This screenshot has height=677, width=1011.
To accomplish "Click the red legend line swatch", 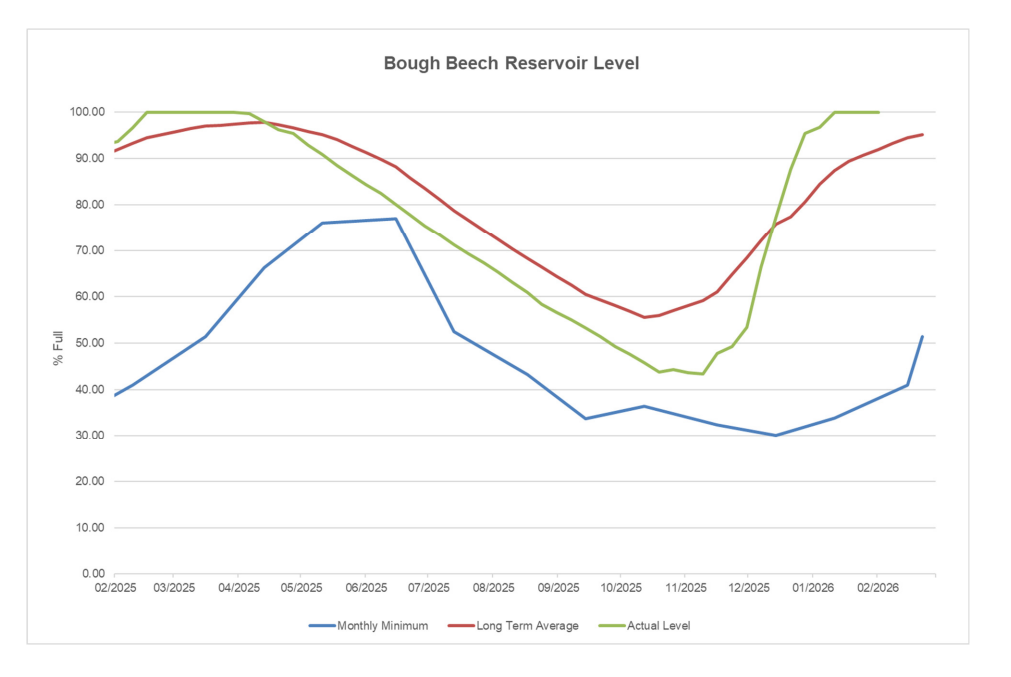I will 462,626.
